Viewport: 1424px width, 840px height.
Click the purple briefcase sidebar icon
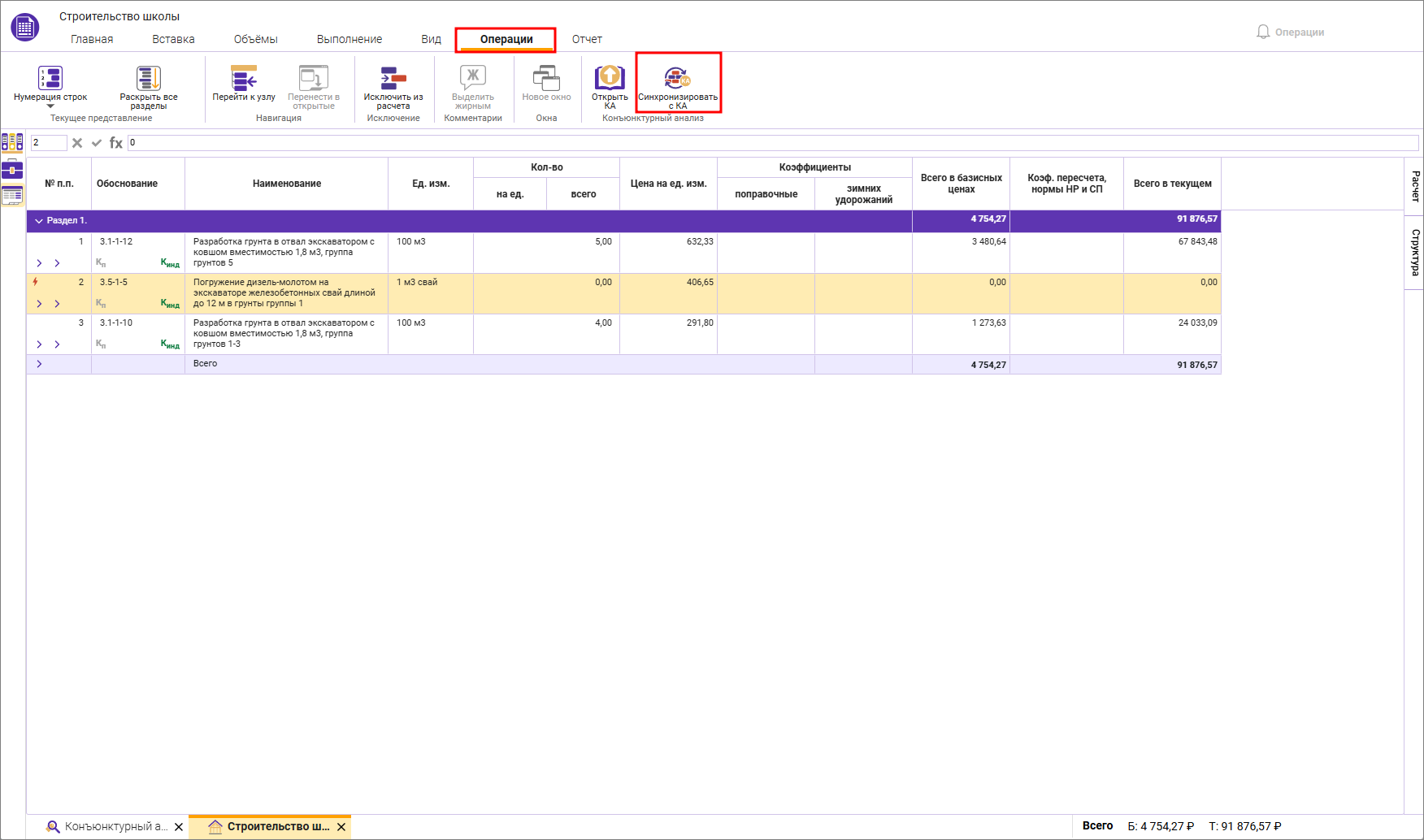[x=12, y=170]
